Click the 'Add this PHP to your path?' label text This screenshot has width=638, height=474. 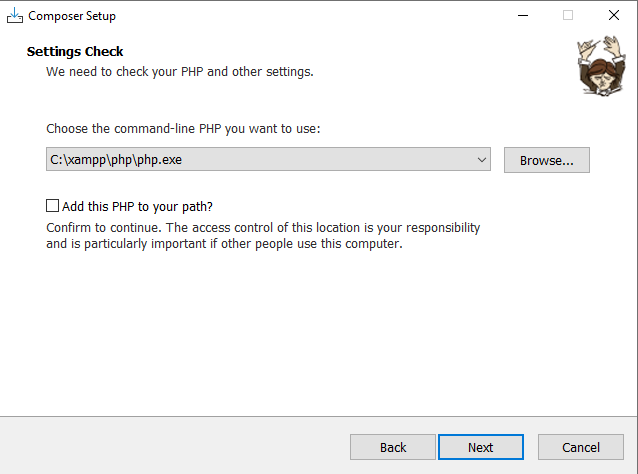pyautogui.click(x=137, y=207)
